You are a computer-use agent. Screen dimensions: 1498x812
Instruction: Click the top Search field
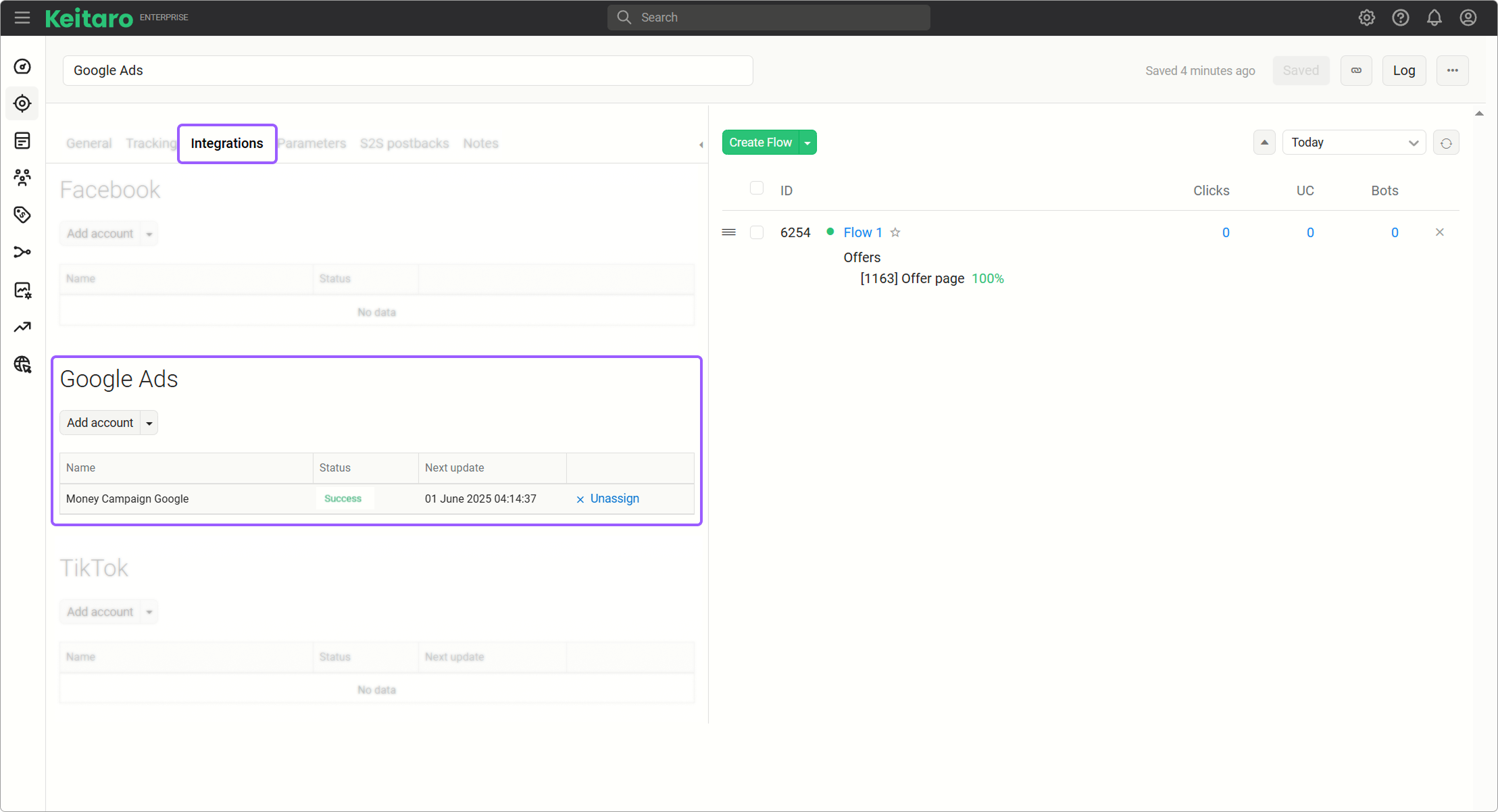point(768,18)
